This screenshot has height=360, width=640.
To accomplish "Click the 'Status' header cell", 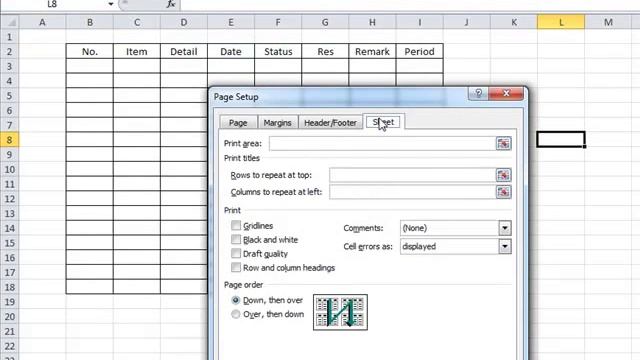I will click(278, 51).
